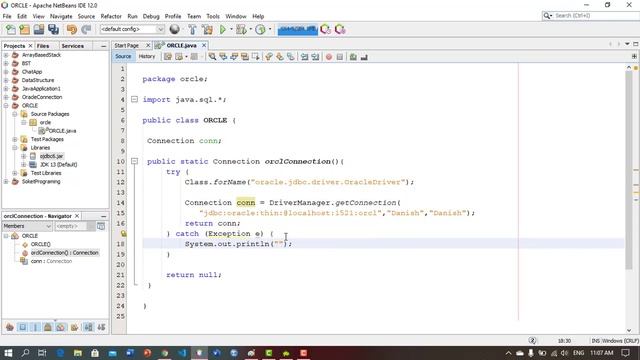Open the Navigate menu

tap(61, 16)
